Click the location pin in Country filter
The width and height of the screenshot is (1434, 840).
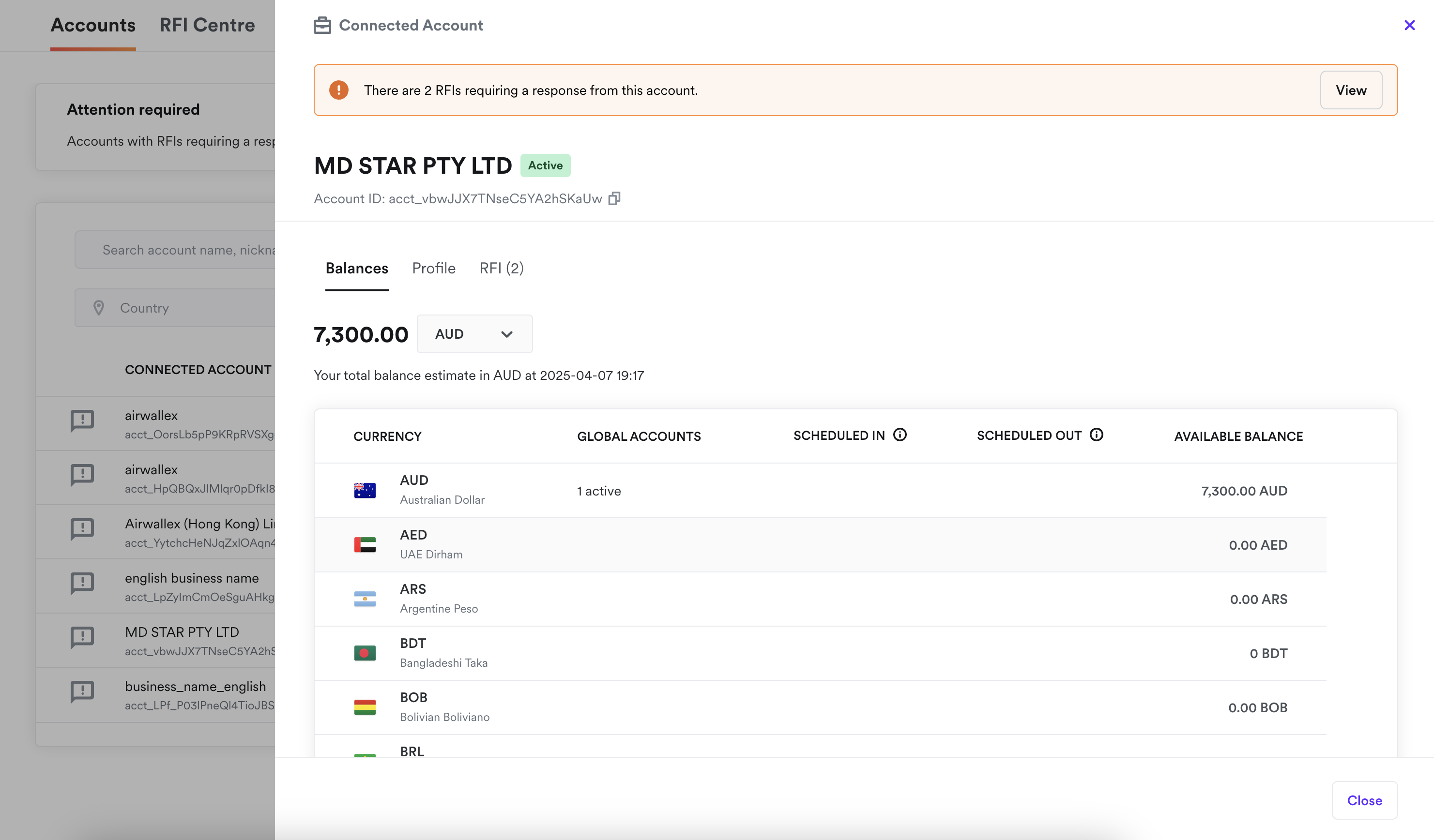click(99, 308)
